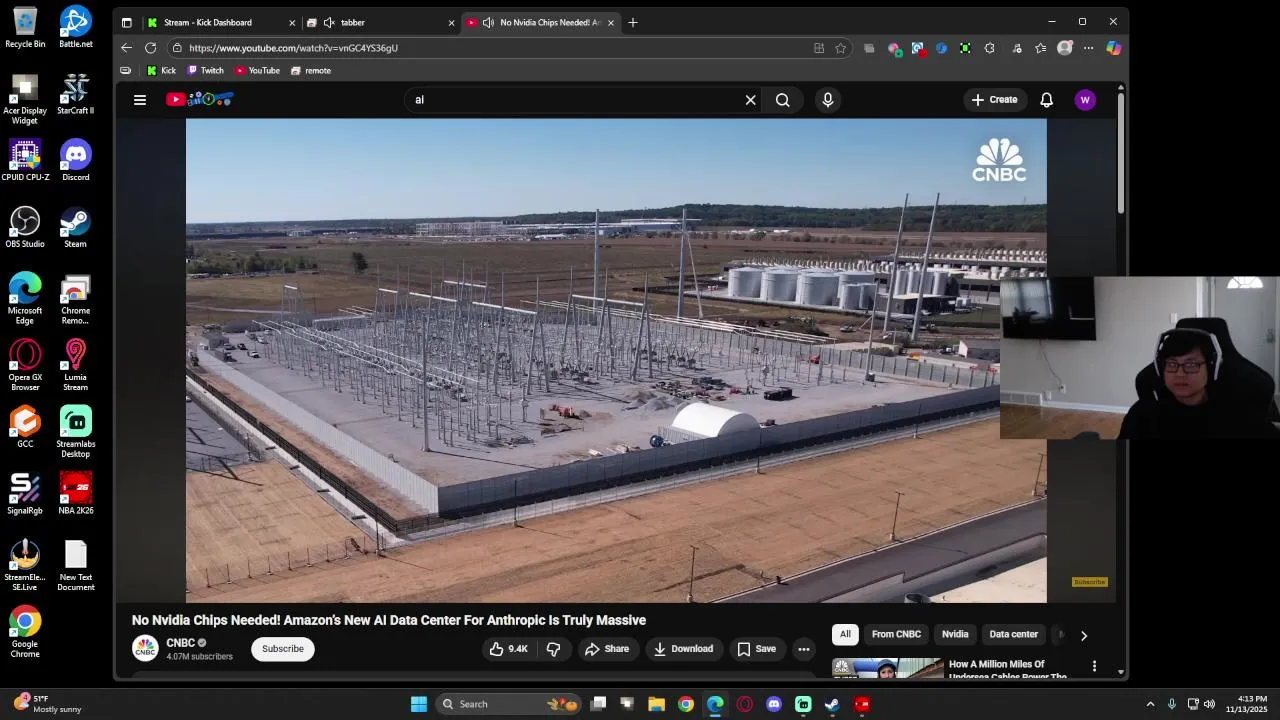This screenshot has height=720, width=1280.
Task: Open the remote bookmarks folder
Action: pyautogui.click(x=310, y=71)
